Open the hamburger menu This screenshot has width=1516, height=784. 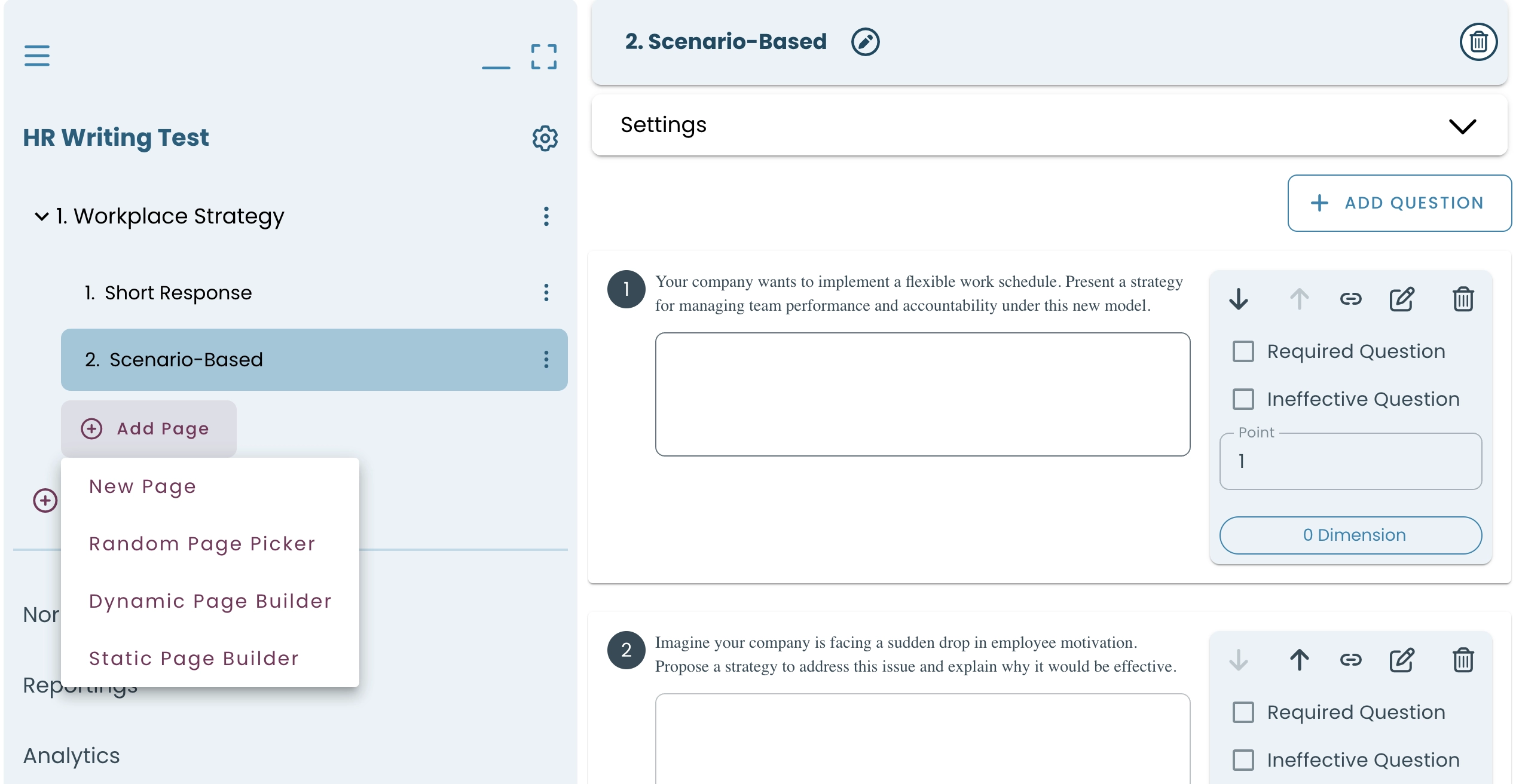37,56
